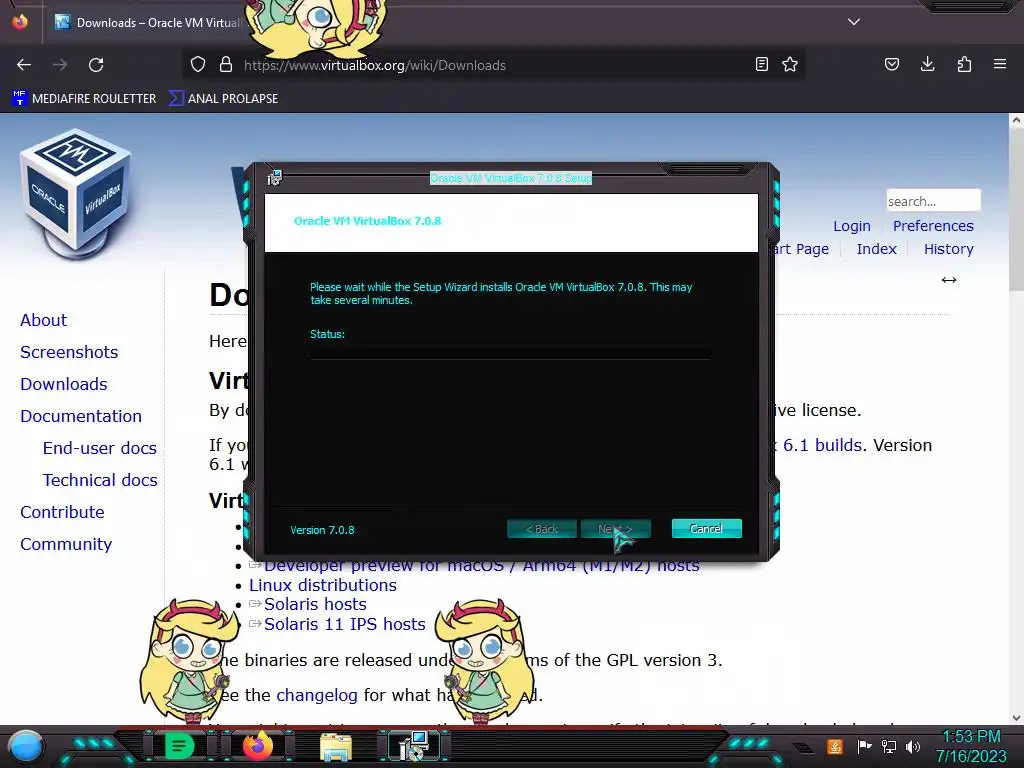The image size is (1024, 768).
Task: Open Solaris hosts link
Action: pyautogui.click(x=315, y=604)
